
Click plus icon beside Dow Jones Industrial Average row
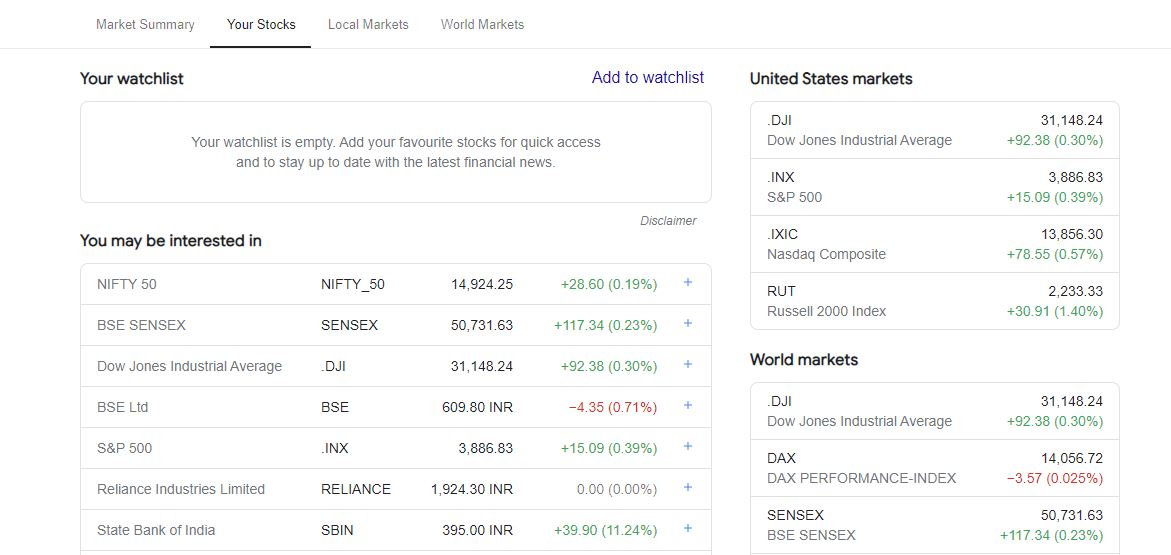click(688, 365)
